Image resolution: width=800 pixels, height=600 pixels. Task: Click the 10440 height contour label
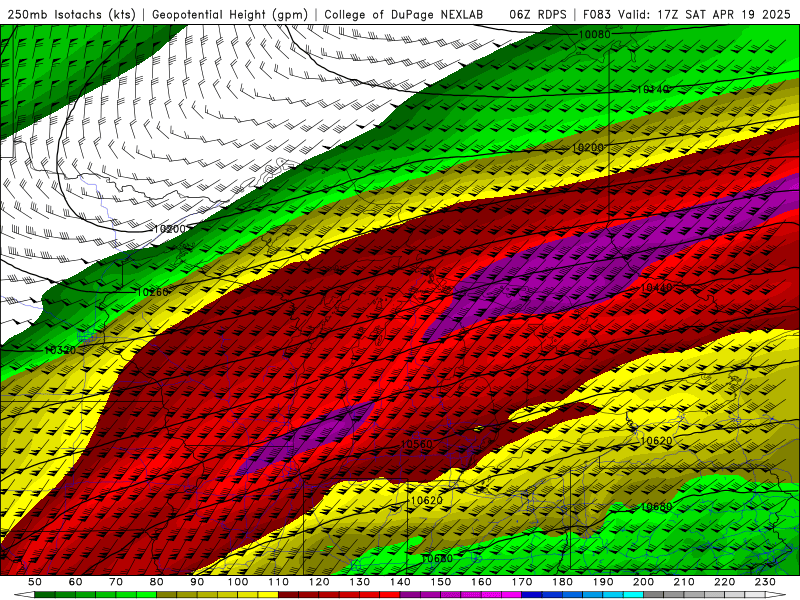point(656,288)
